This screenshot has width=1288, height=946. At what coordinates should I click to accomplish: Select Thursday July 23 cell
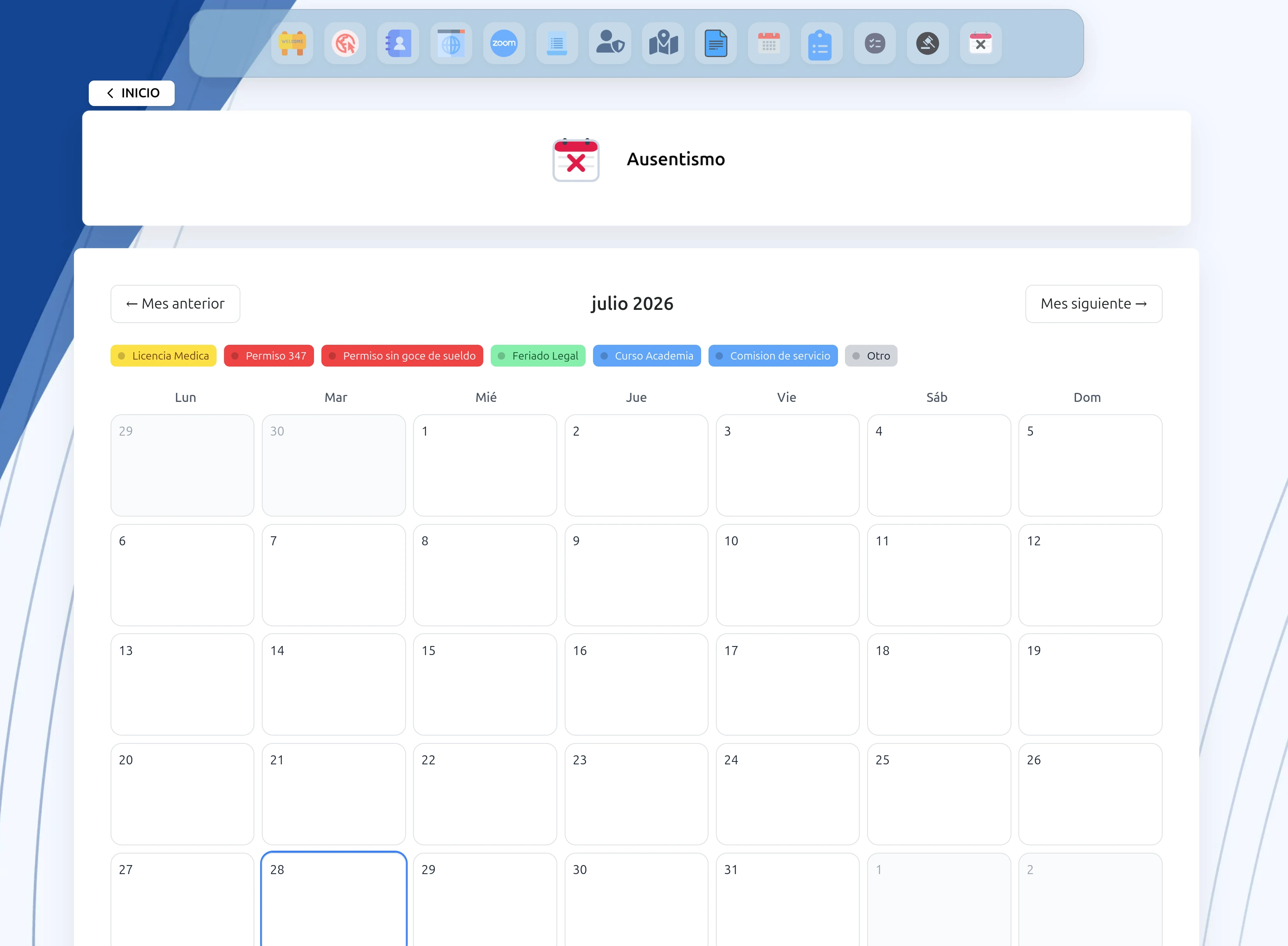636,794
